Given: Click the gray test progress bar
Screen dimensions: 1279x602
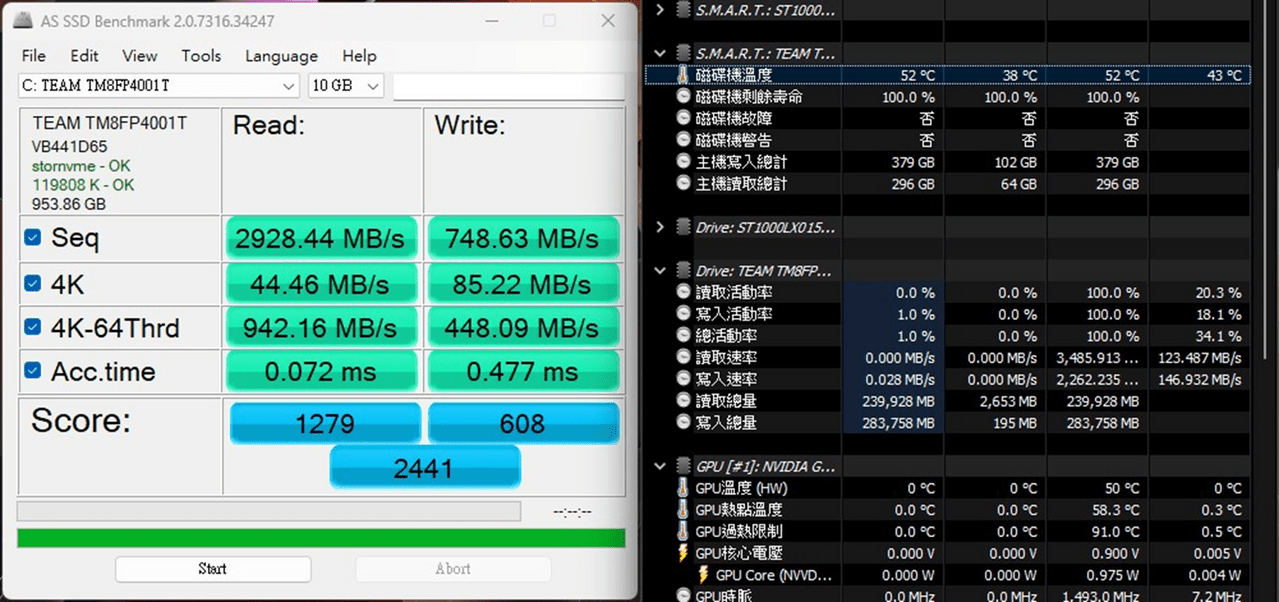Looking at the screenshot, I should pos(269,511).
